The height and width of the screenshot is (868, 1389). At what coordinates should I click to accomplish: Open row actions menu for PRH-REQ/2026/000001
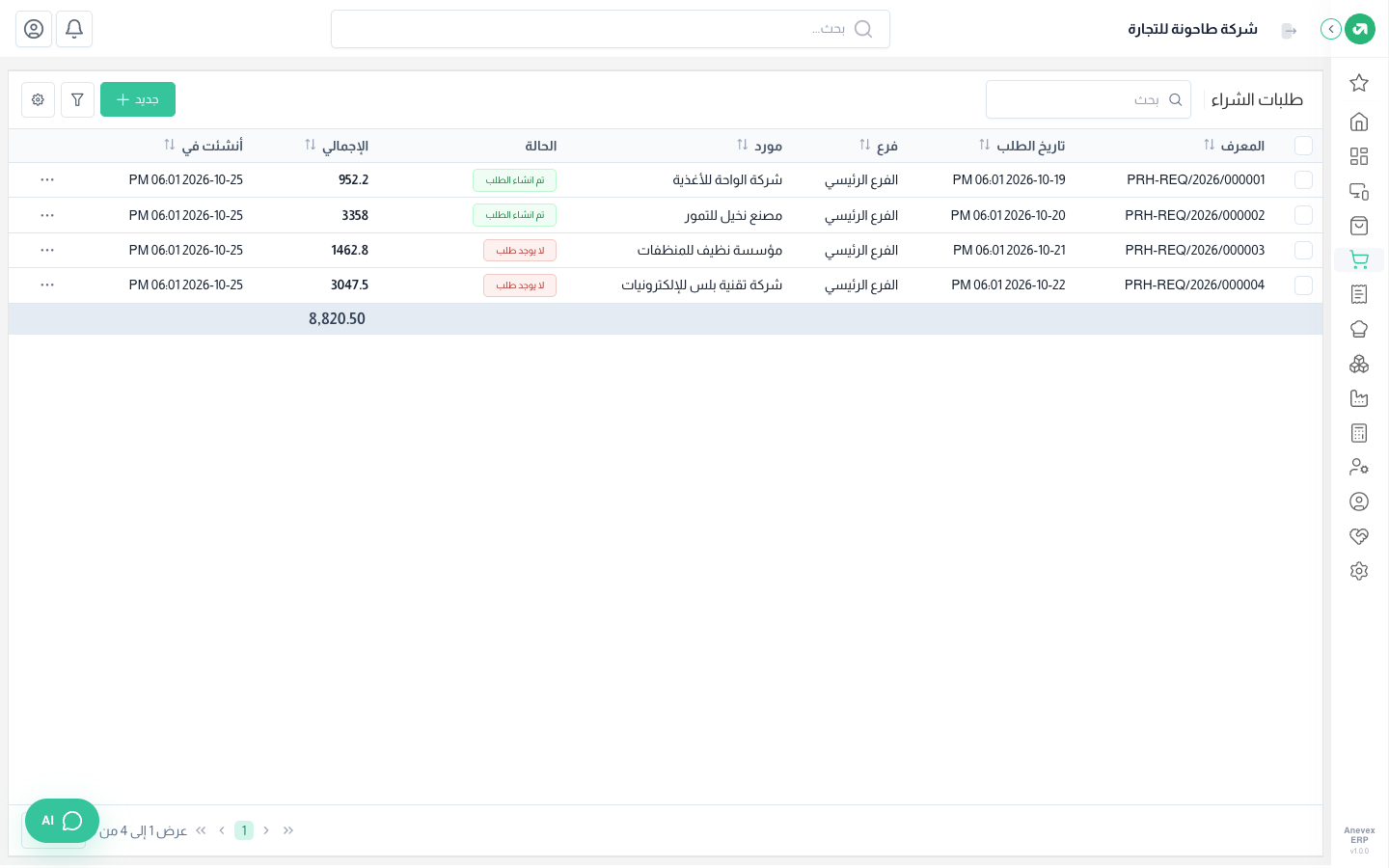pyautogui.click(x=47, y=180)
